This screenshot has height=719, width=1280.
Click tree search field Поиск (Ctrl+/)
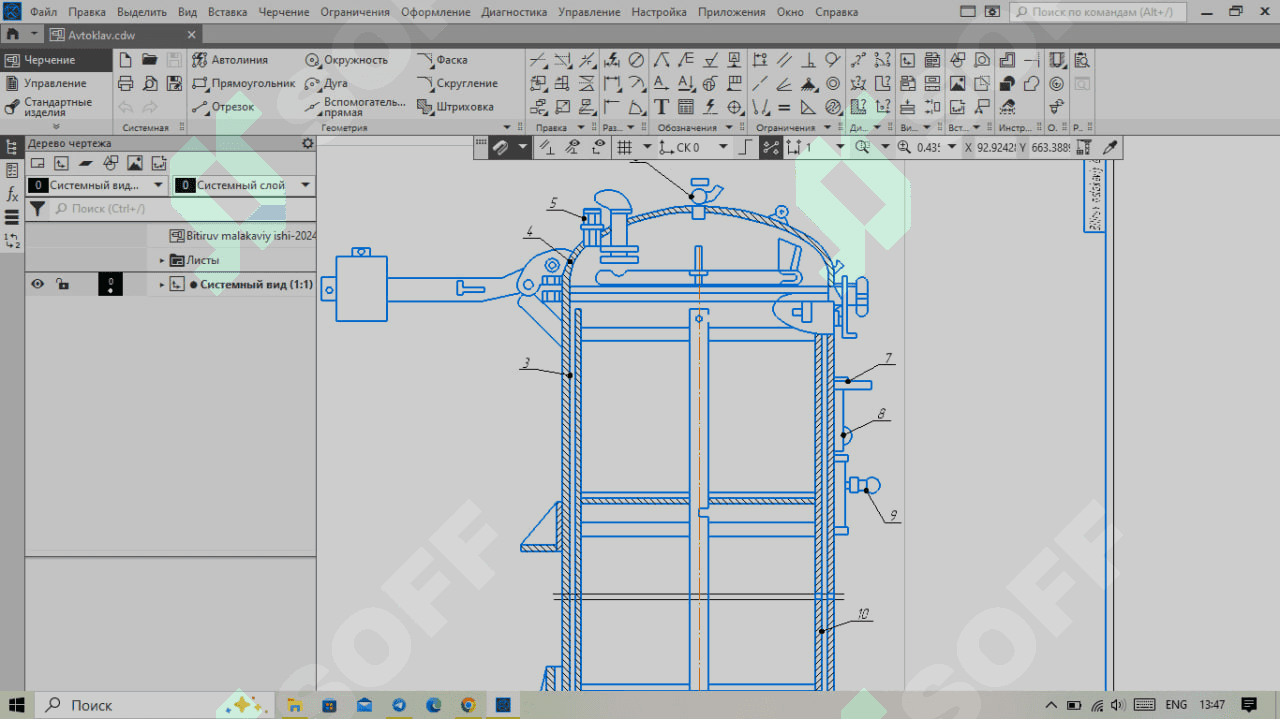point(183,208)
